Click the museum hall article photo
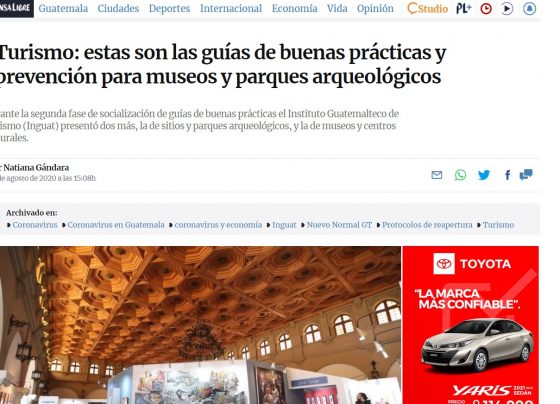This screenshot has width=560, height=404. pyautogui.click(x=200, y=325)
